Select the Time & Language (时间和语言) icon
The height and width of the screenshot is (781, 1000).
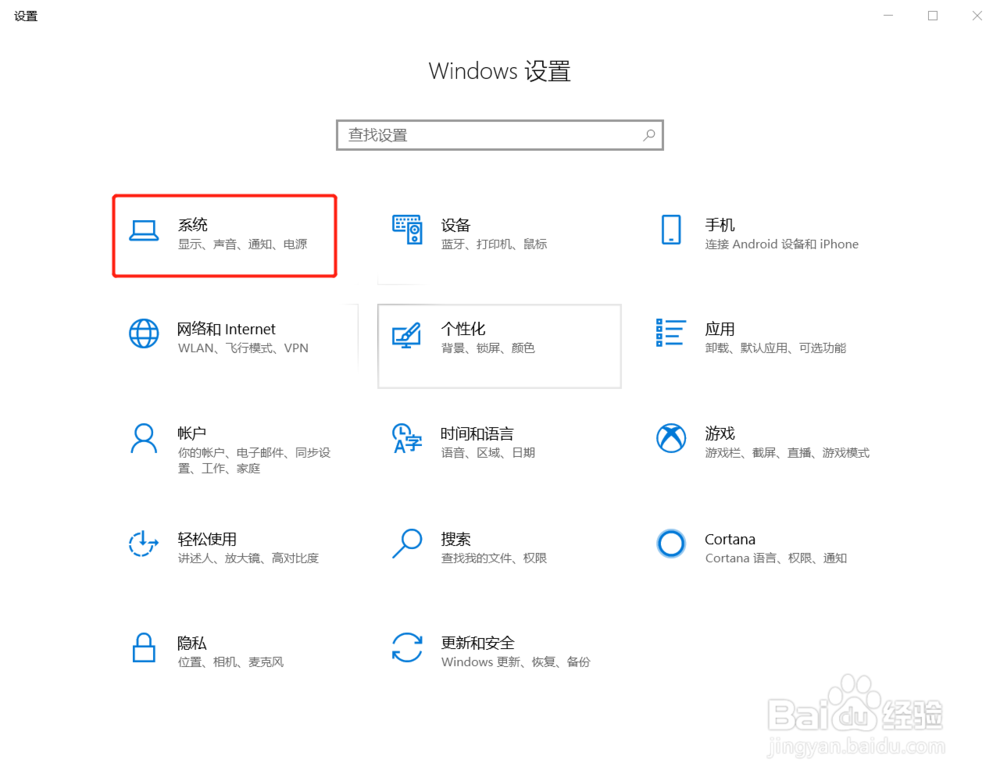(x=407, y=438)
